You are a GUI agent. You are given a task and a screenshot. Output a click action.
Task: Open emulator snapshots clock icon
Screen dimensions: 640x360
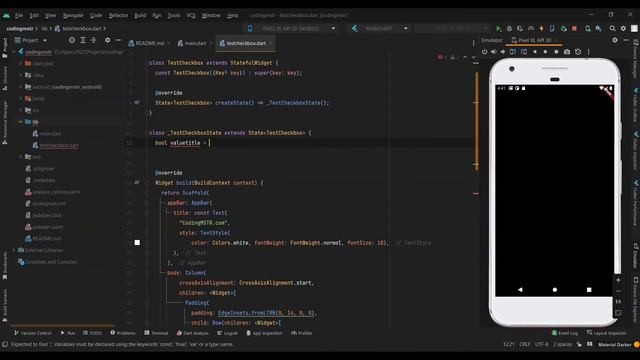(x=578, y=52)
